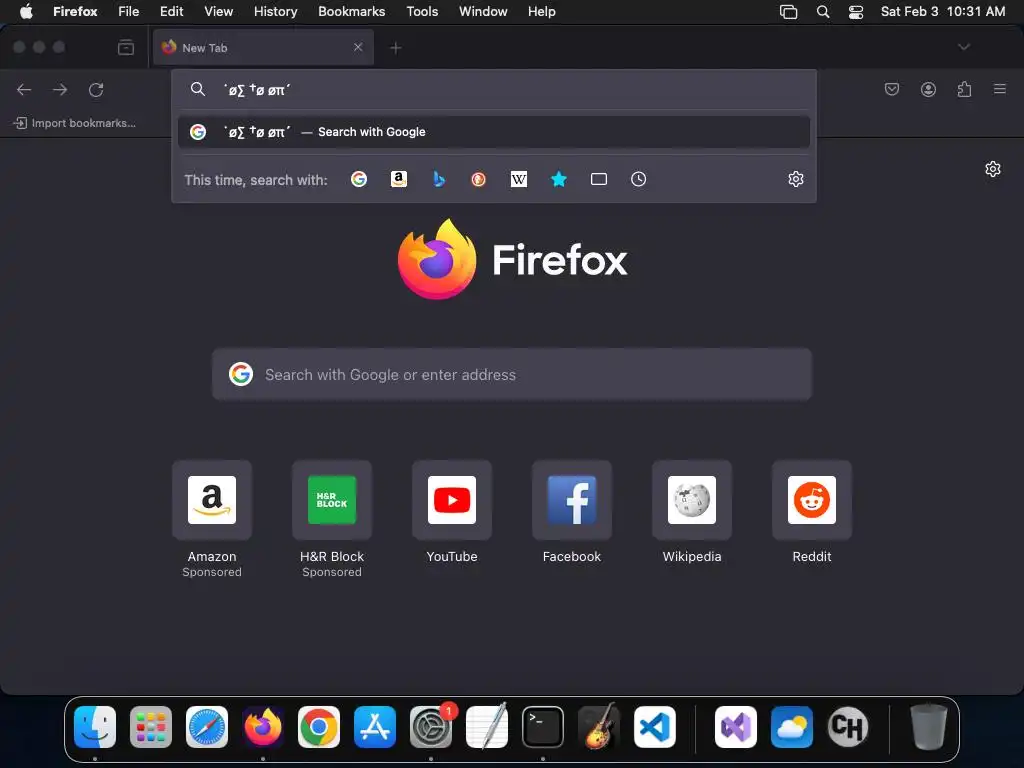1024x768 pixels.
Task: Open the View menu
Action: [218, 11]
